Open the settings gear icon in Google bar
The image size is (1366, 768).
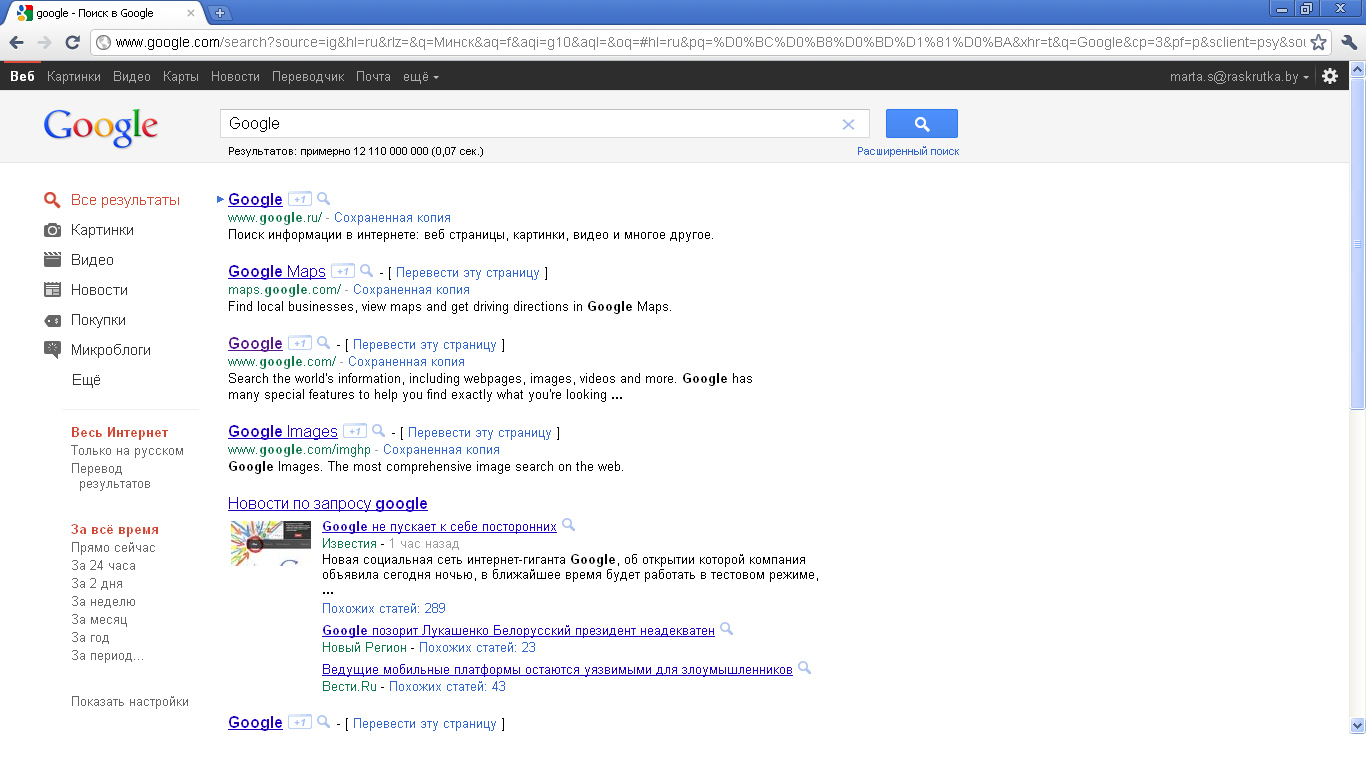[x=1329, y=76]
